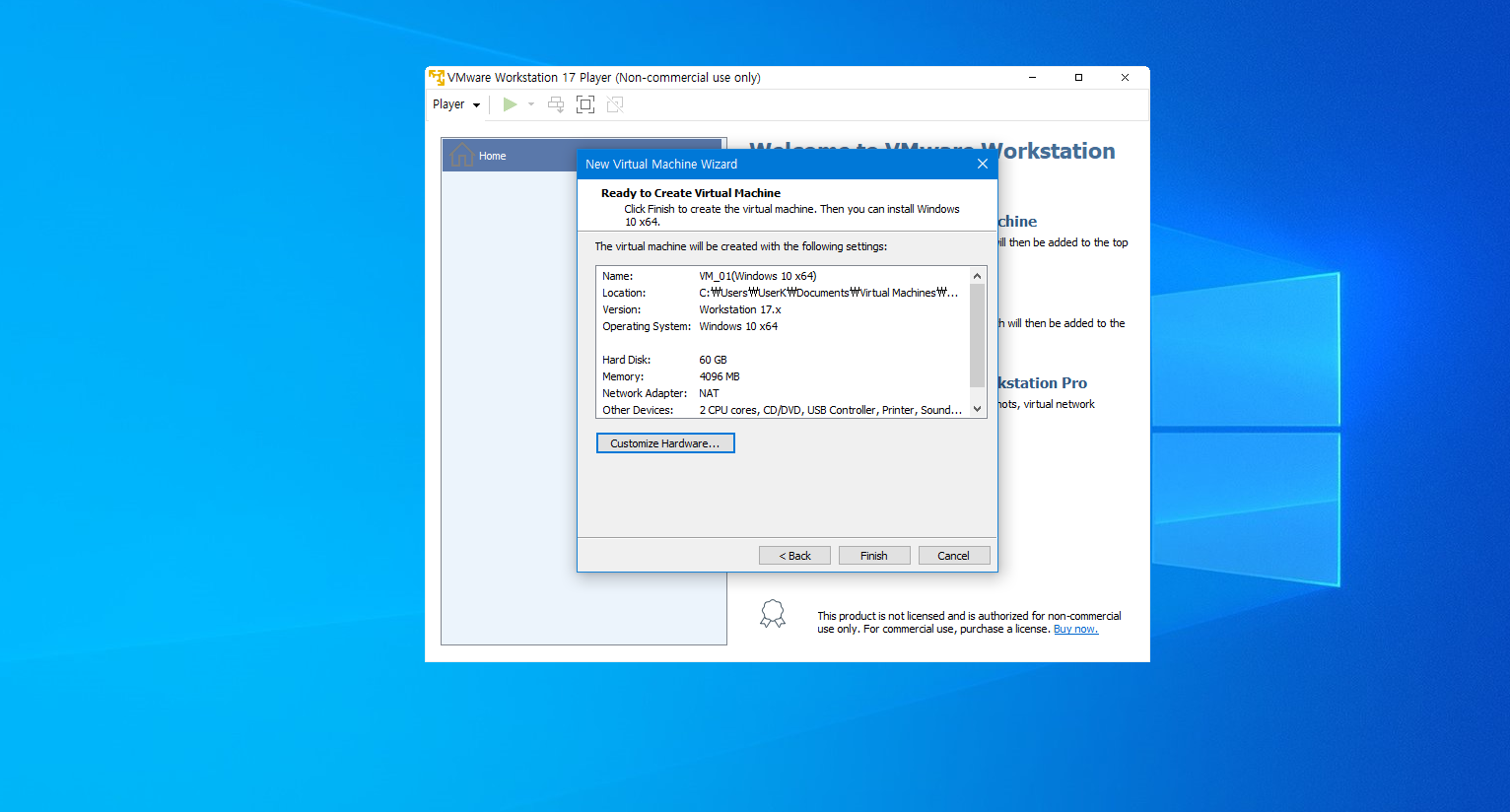Click the license ribbon badge icon
This screenshot has height=812, width=1510.
(x=773, y=614)
